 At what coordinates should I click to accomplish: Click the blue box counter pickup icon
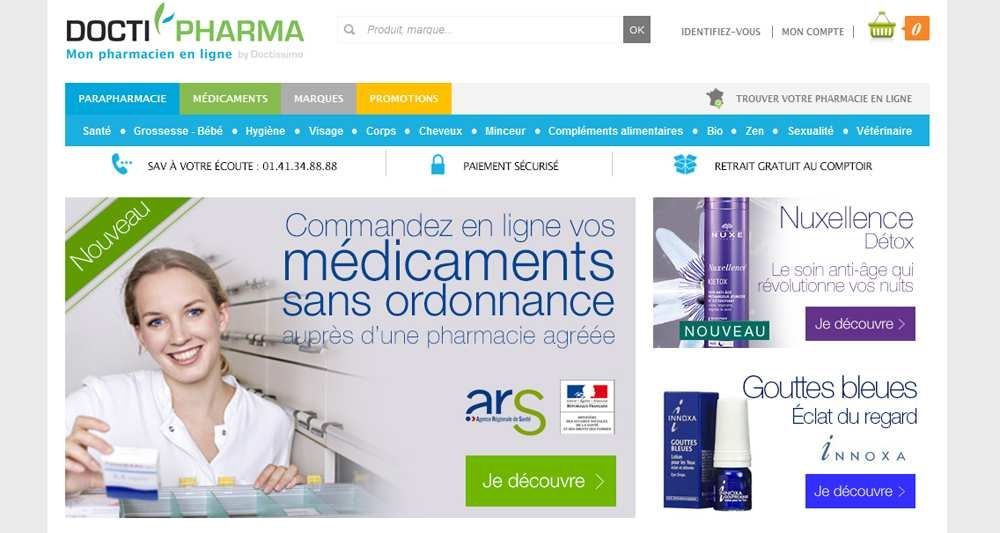pyautogui.click(x=686, y=164)
